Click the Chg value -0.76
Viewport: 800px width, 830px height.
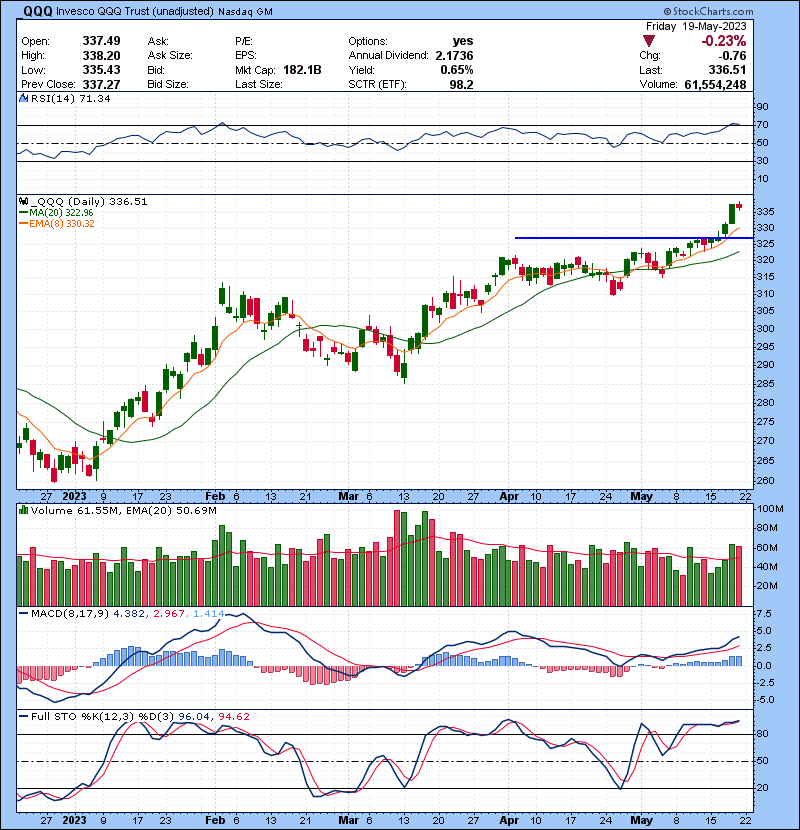[x=732, y=56]
